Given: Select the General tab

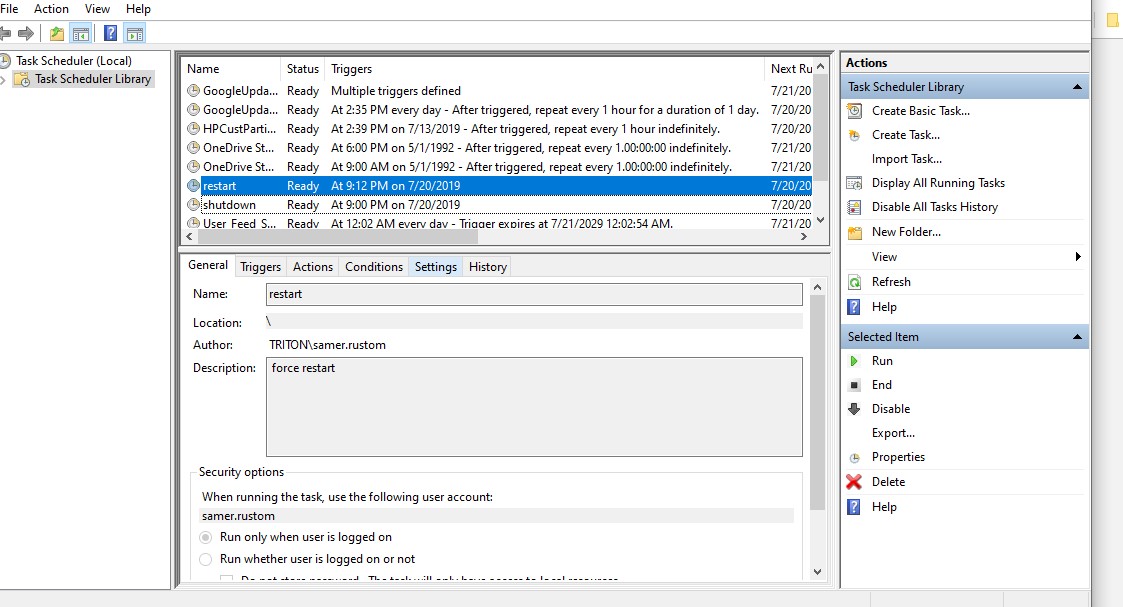Looking at the screenshot, I should pos(208,265).
